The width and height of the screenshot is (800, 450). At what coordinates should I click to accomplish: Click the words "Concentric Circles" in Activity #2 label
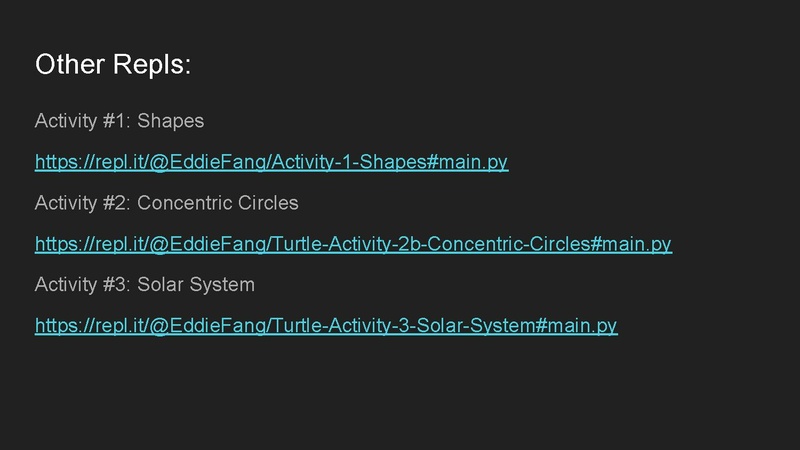(x=218, y=203)
